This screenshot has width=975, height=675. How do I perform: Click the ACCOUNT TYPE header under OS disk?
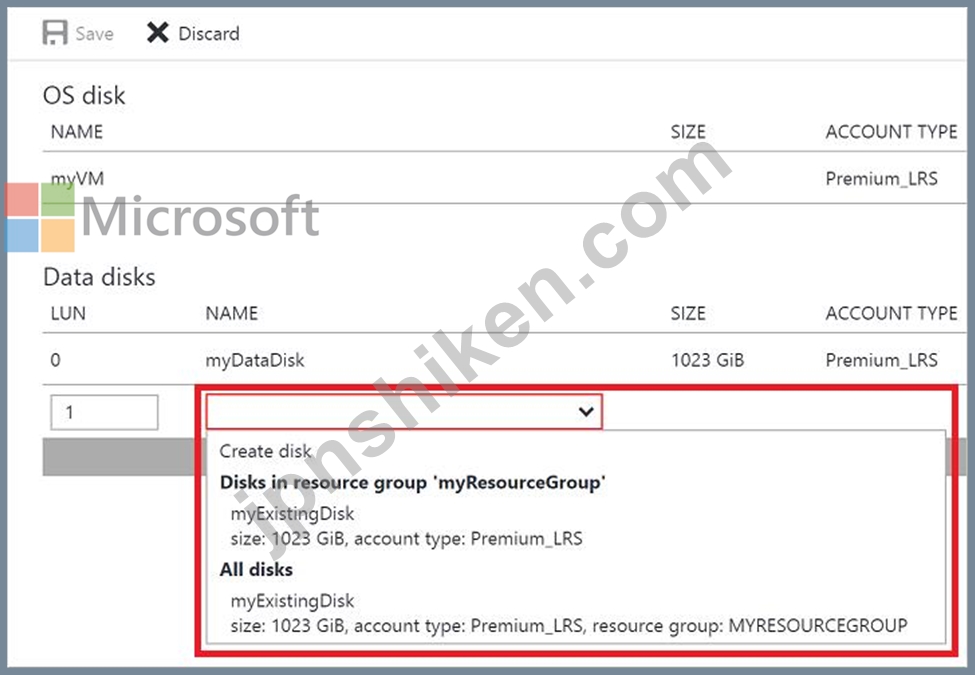pos(892,132)
